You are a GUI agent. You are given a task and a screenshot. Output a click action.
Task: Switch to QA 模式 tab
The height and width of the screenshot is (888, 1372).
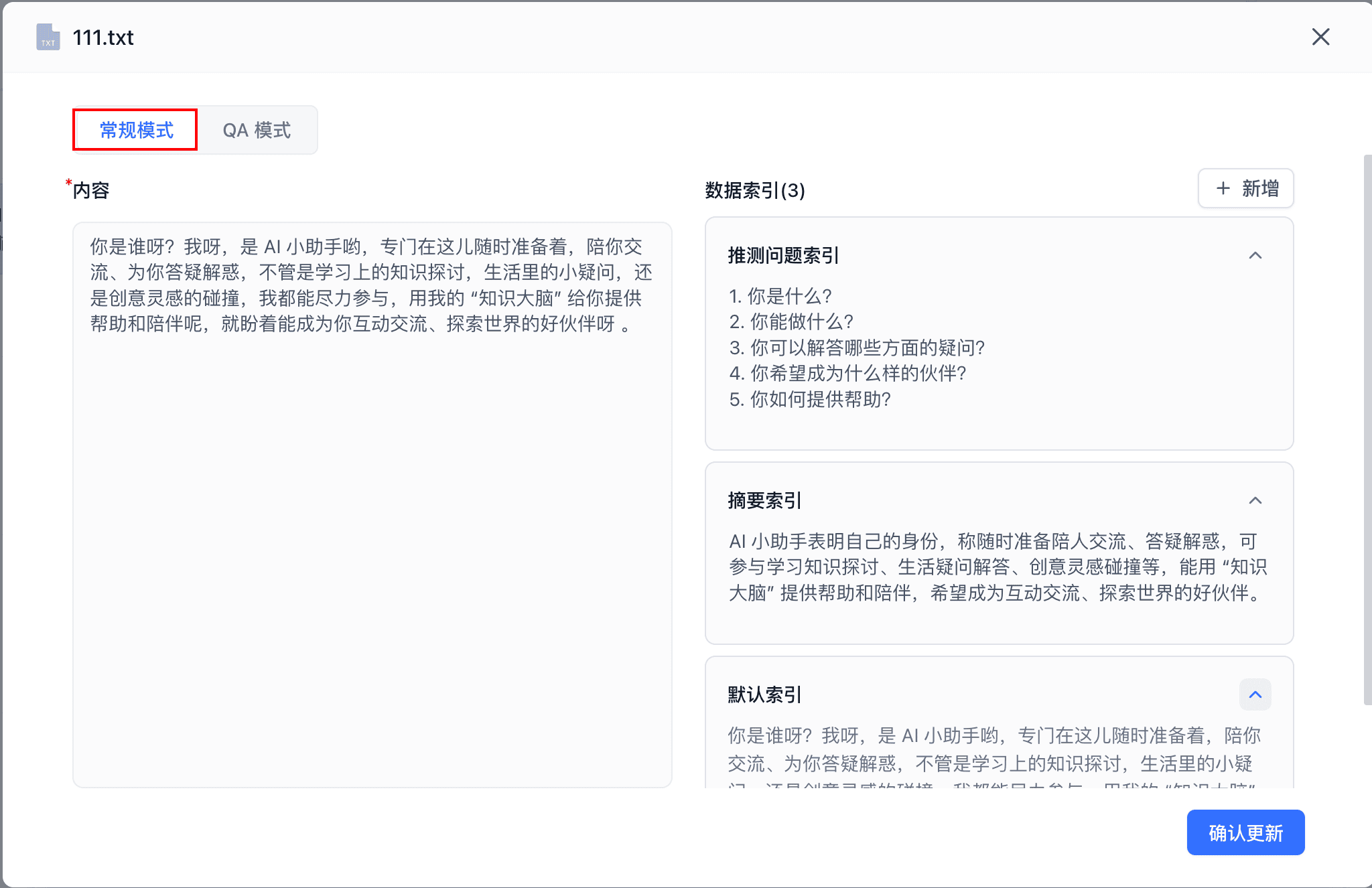[x=257, y=130]
